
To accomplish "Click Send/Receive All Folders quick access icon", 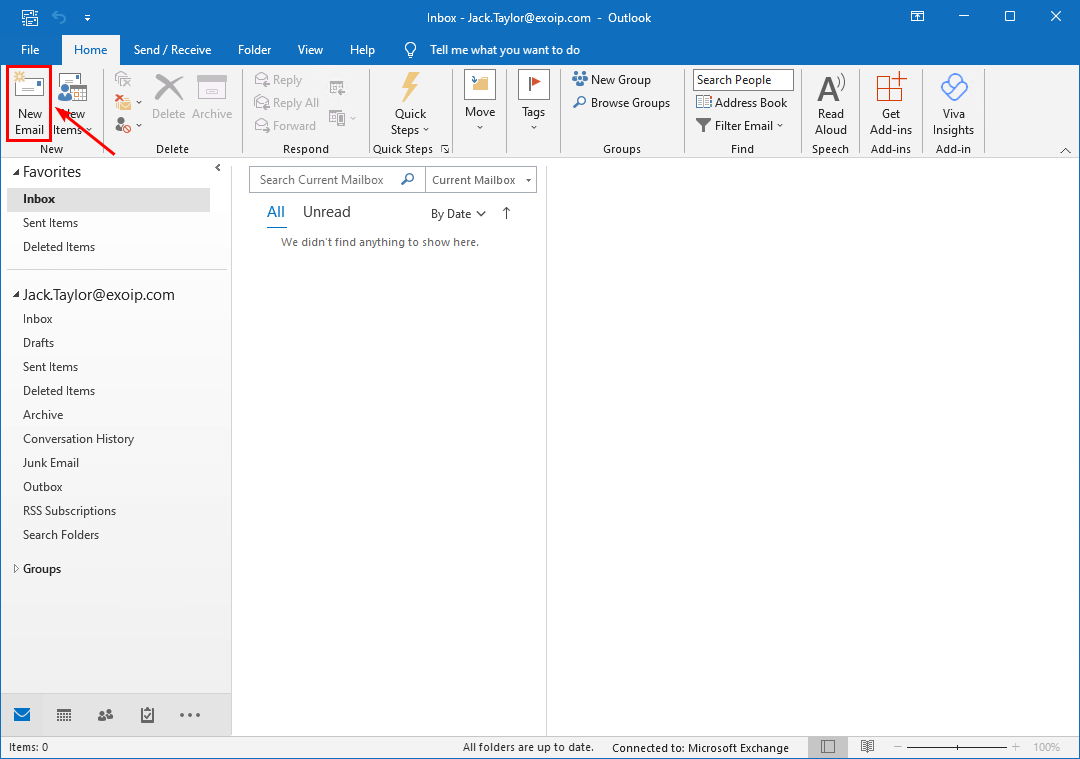I will (x=30, y=17).
